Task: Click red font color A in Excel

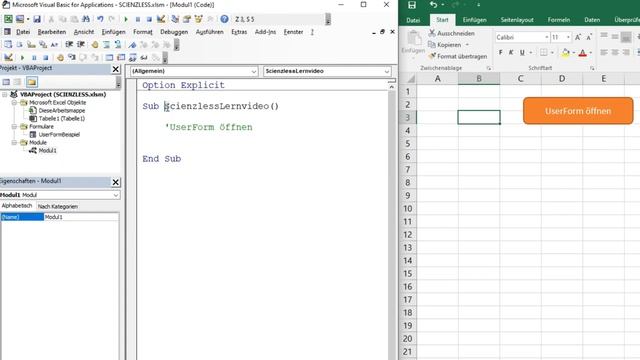Action: pyautogui.click(x=582, y=53)
